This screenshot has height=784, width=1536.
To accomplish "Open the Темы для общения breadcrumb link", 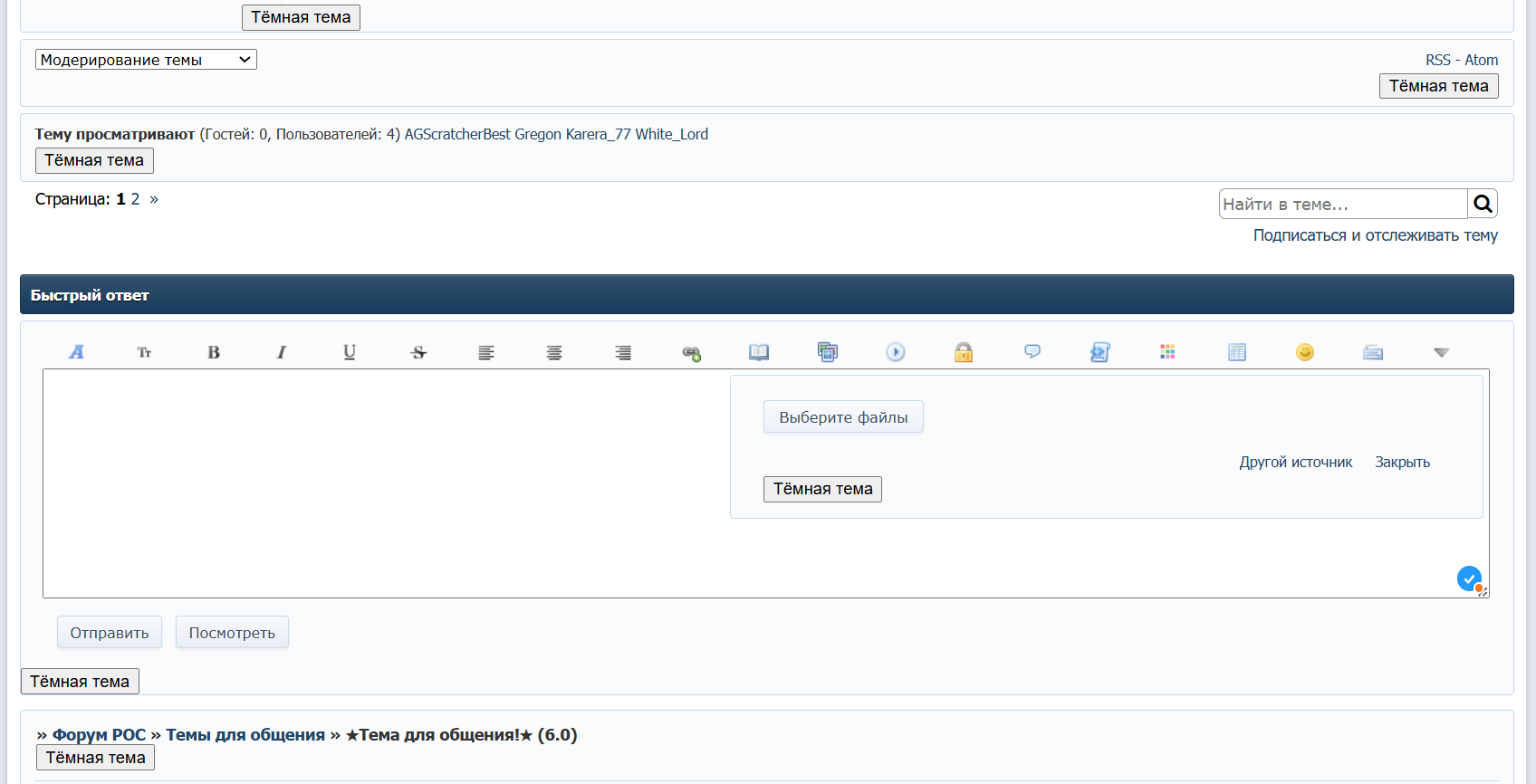I will pos(245,735).
